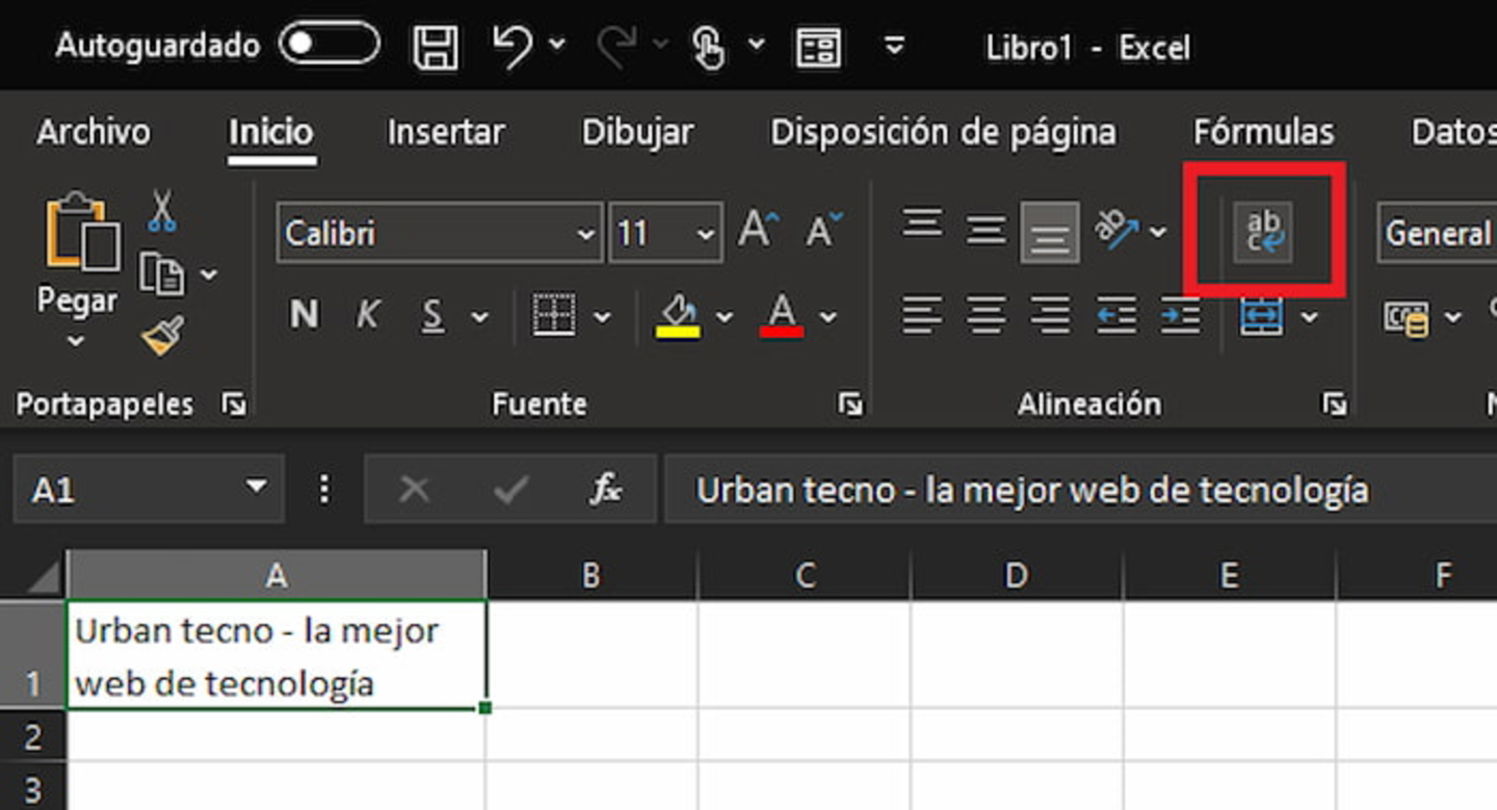
Task: Click the Copy icon
Action: [162, 274]
